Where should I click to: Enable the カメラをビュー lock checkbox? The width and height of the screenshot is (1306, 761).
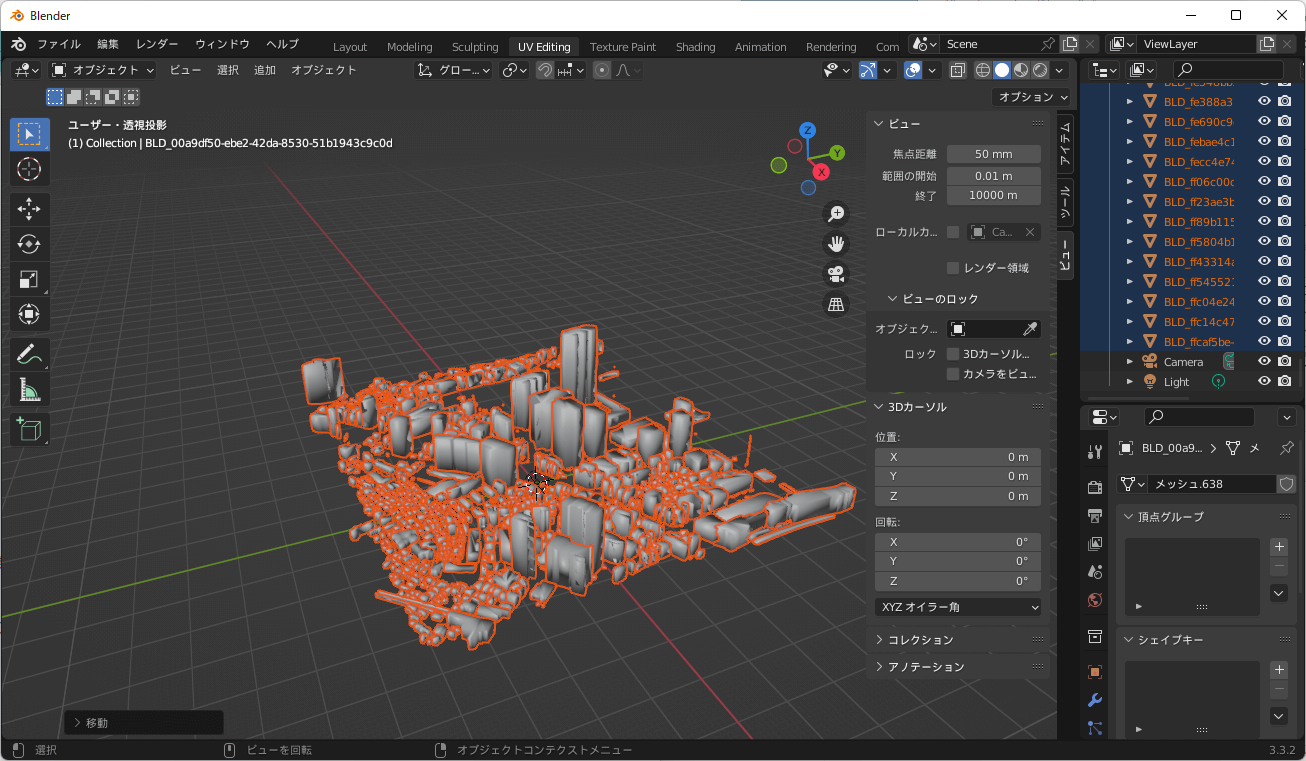953,374
